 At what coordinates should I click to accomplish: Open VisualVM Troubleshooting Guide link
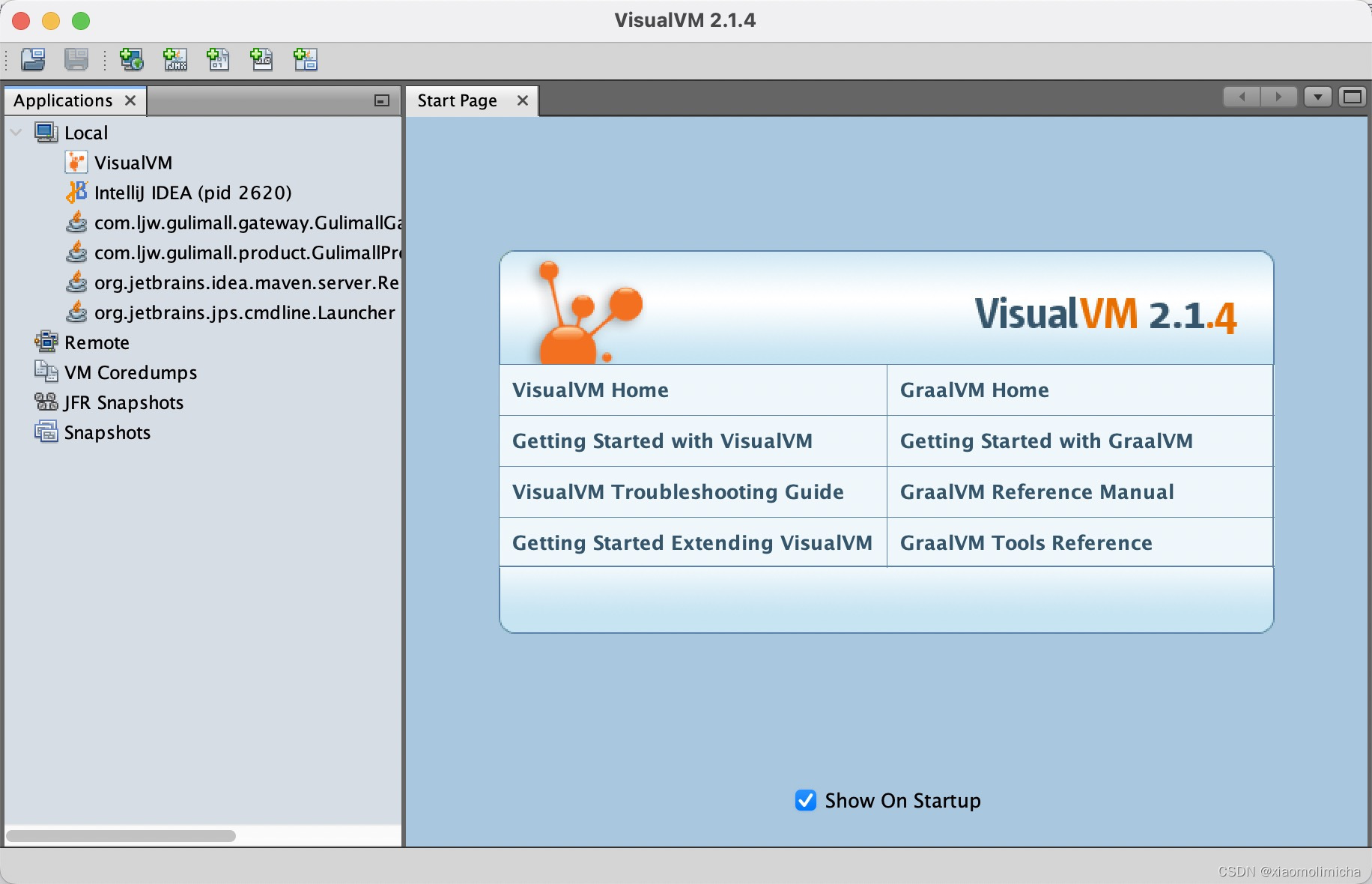(x=678, y=491)
